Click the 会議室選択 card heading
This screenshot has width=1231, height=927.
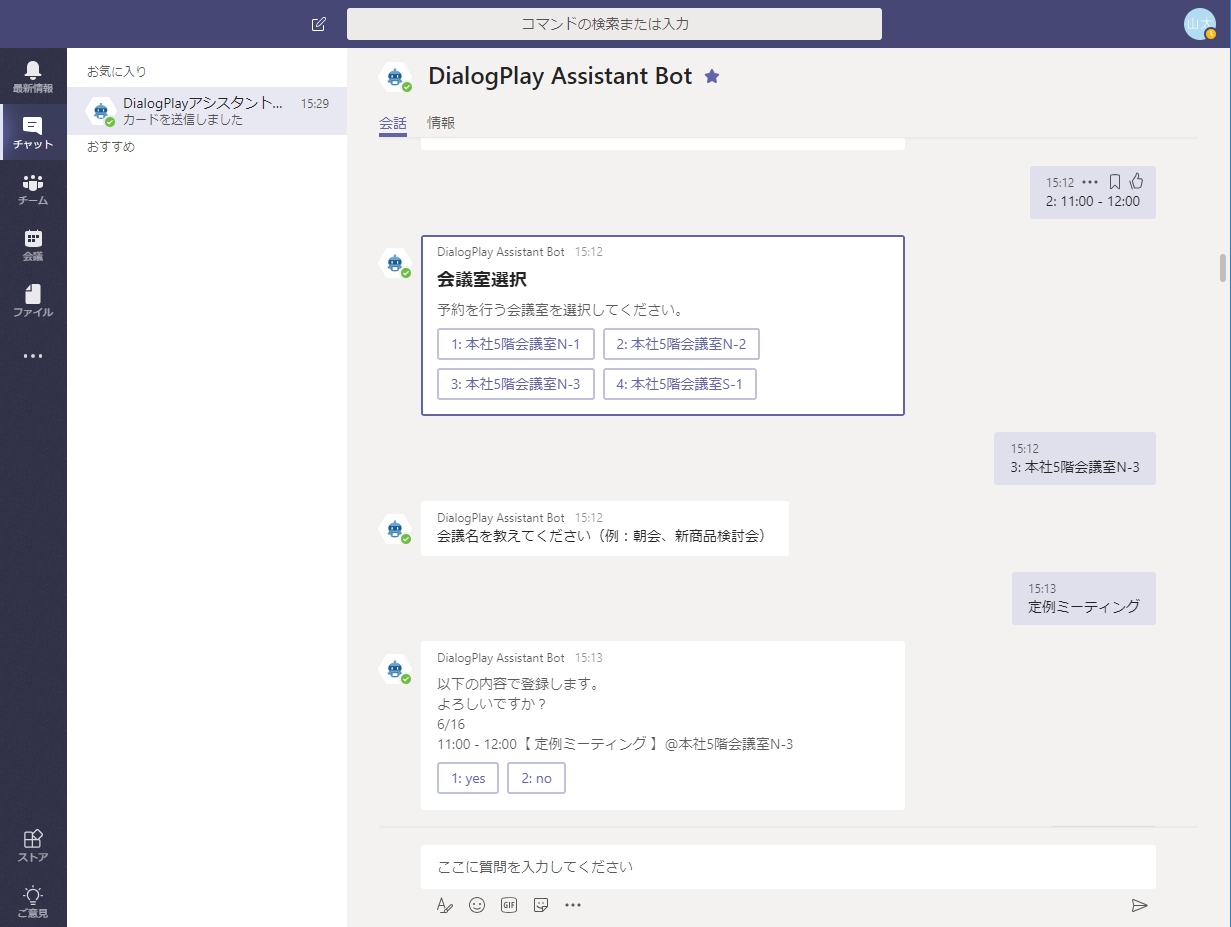pyautogui.click(x=482, y=279)
